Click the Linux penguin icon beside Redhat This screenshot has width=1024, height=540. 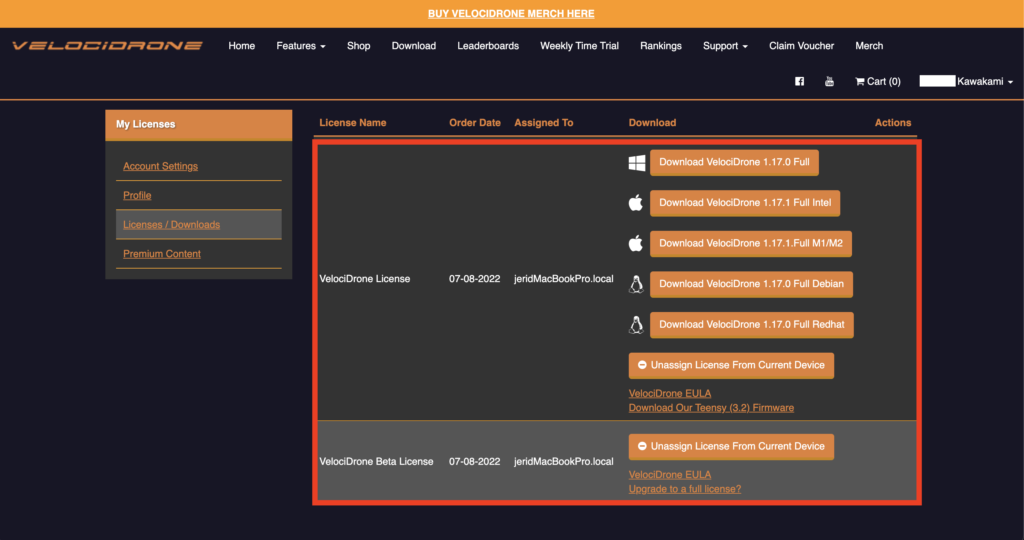tap(636, 325)
